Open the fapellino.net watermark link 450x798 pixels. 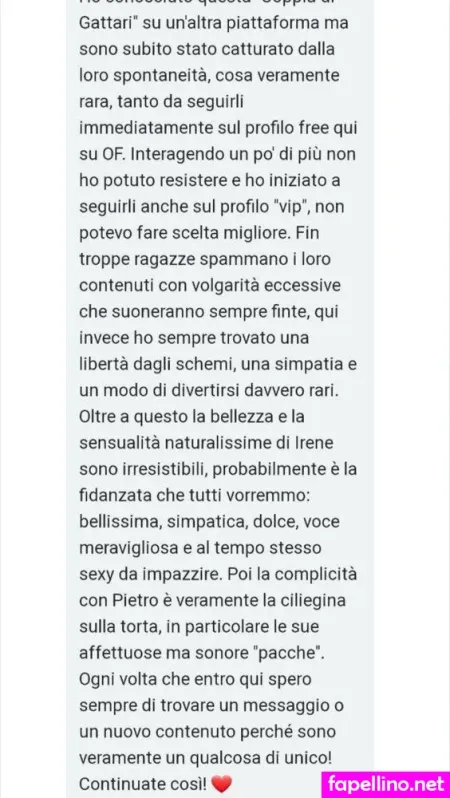coord(385,783)
